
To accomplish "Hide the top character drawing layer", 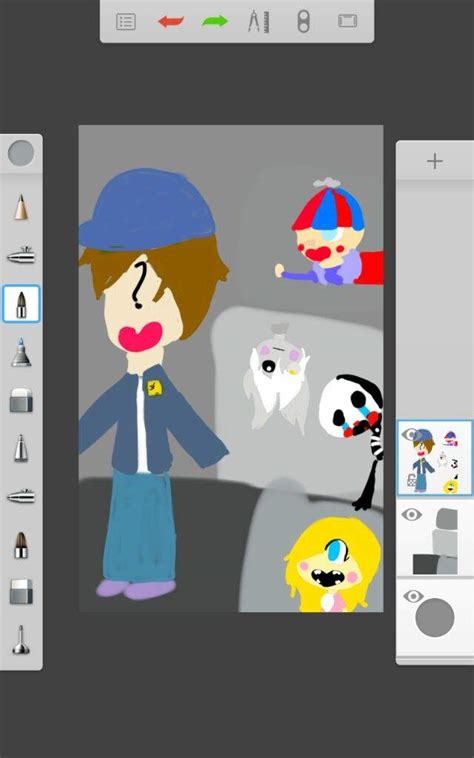I will [x=411, y=434].
